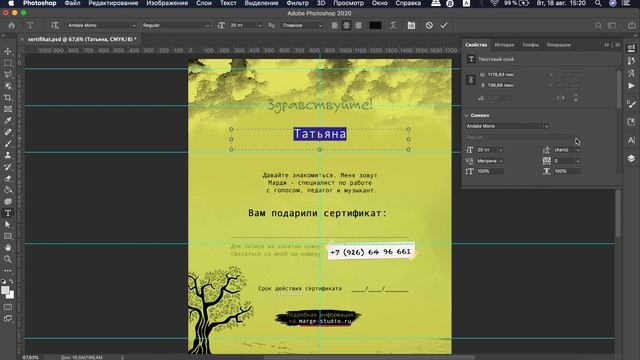Image resolution: width=640 pixels, height=360 pixels.
Task: Select the Quick Selection tool
Action: [8, 86]
